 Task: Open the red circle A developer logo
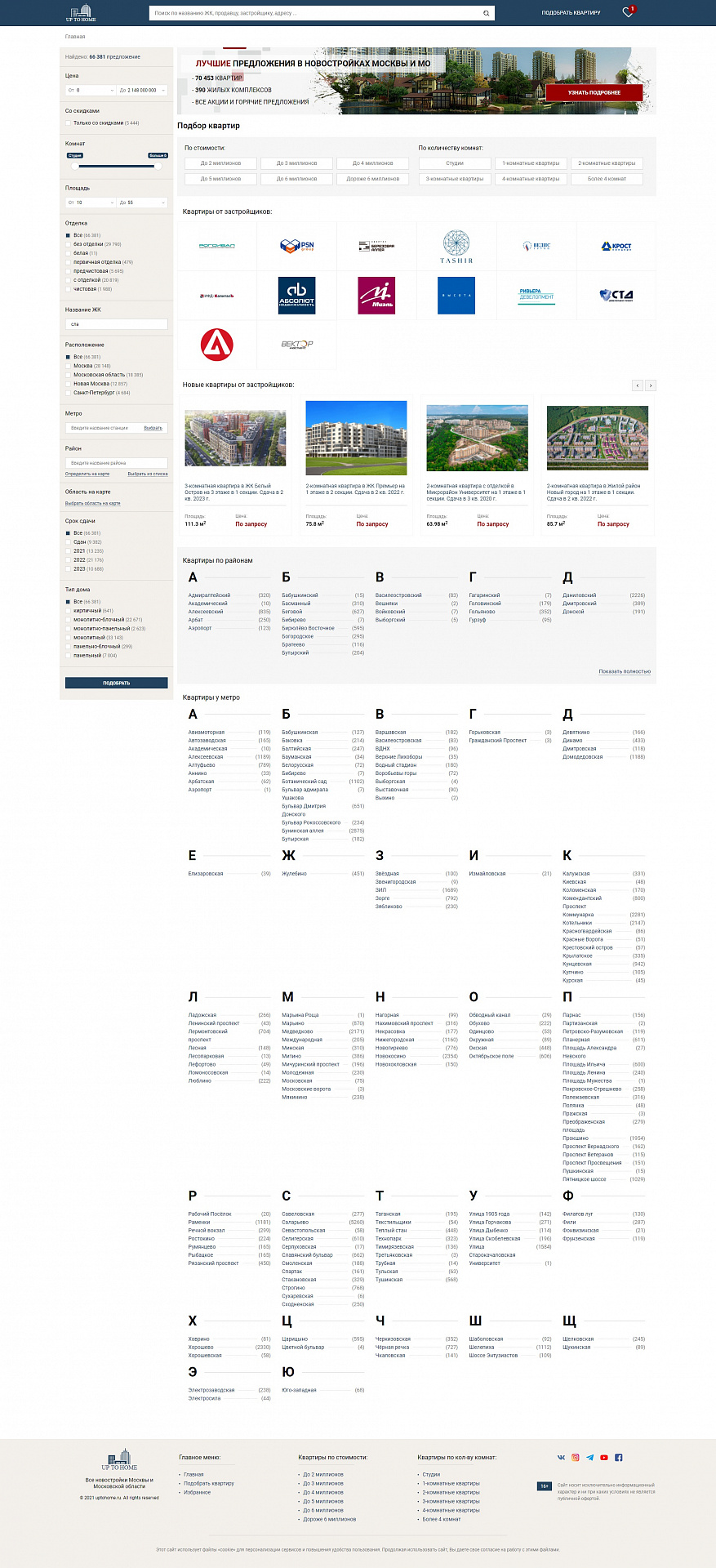[x=216, y=345]
